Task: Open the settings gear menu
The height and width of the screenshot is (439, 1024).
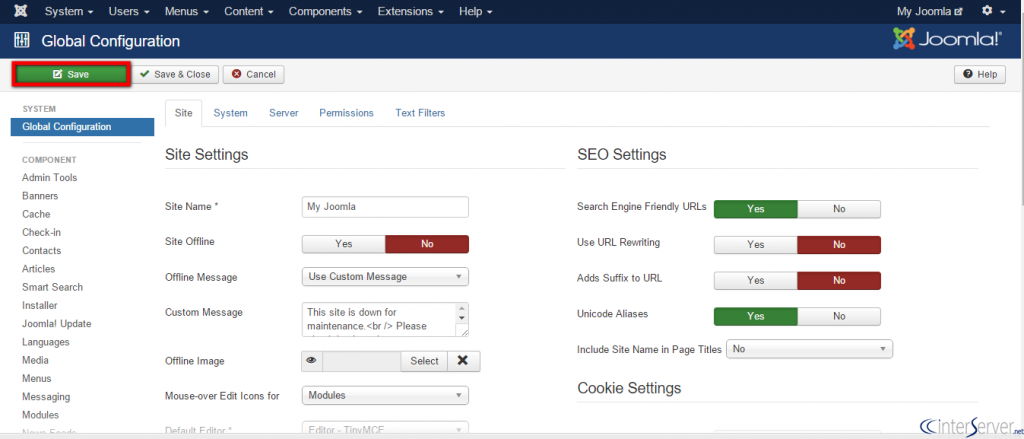Action: [x=993, y=11]
